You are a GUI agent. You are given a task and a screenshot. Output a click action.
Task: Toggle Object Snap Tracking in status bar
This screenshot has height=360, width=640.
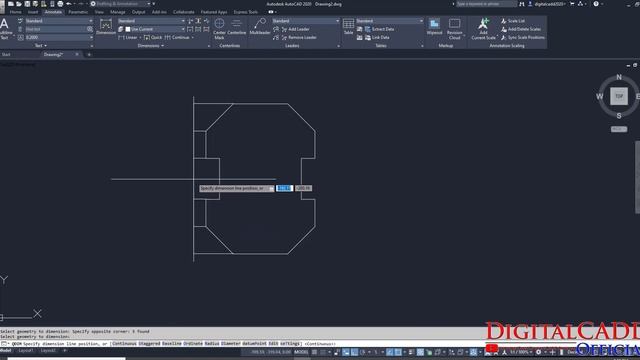pos(390,352)
